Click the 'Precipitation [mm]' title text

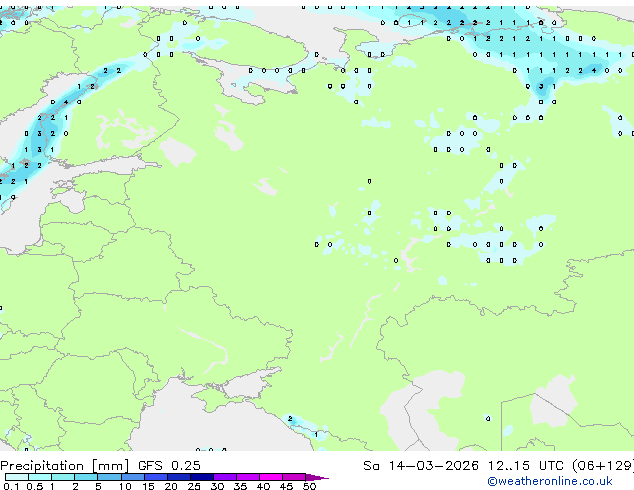click(x=65, y=466)
